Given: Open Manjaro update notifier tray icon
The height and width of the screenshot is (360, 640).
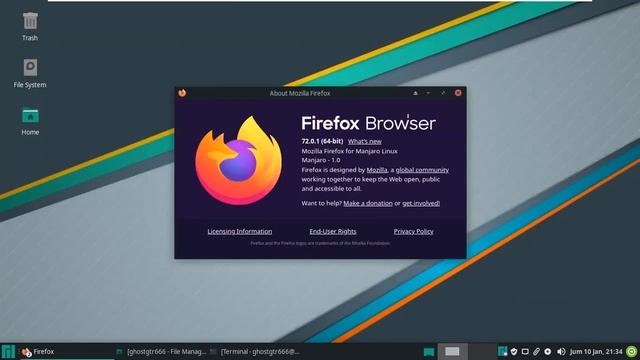Looking at the screenshot, I should click(x=502, y=351).
